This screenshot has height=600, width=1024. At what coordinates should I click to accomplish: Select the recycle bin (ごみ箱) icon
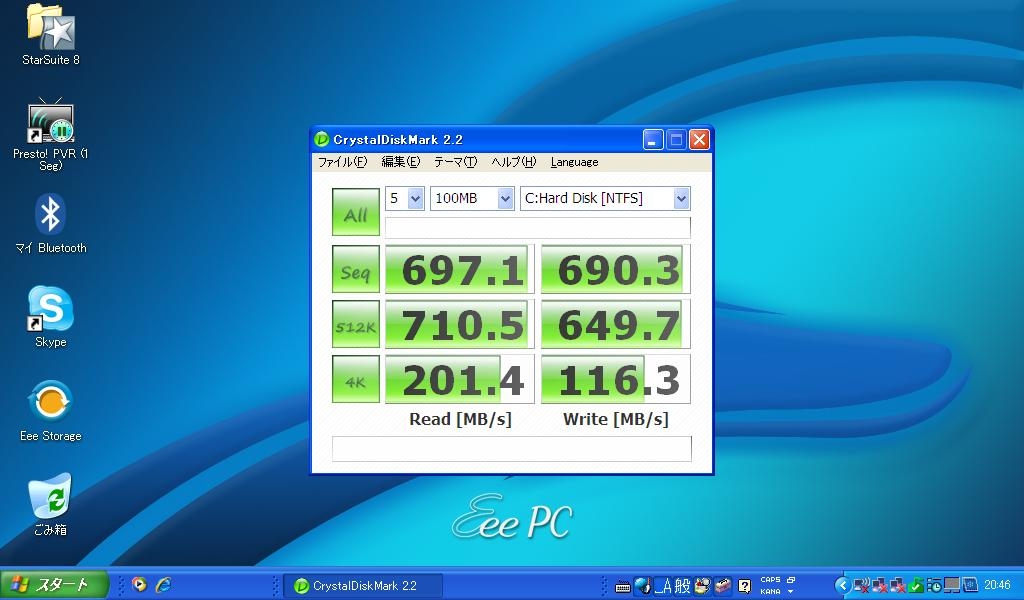pos(50,504)
